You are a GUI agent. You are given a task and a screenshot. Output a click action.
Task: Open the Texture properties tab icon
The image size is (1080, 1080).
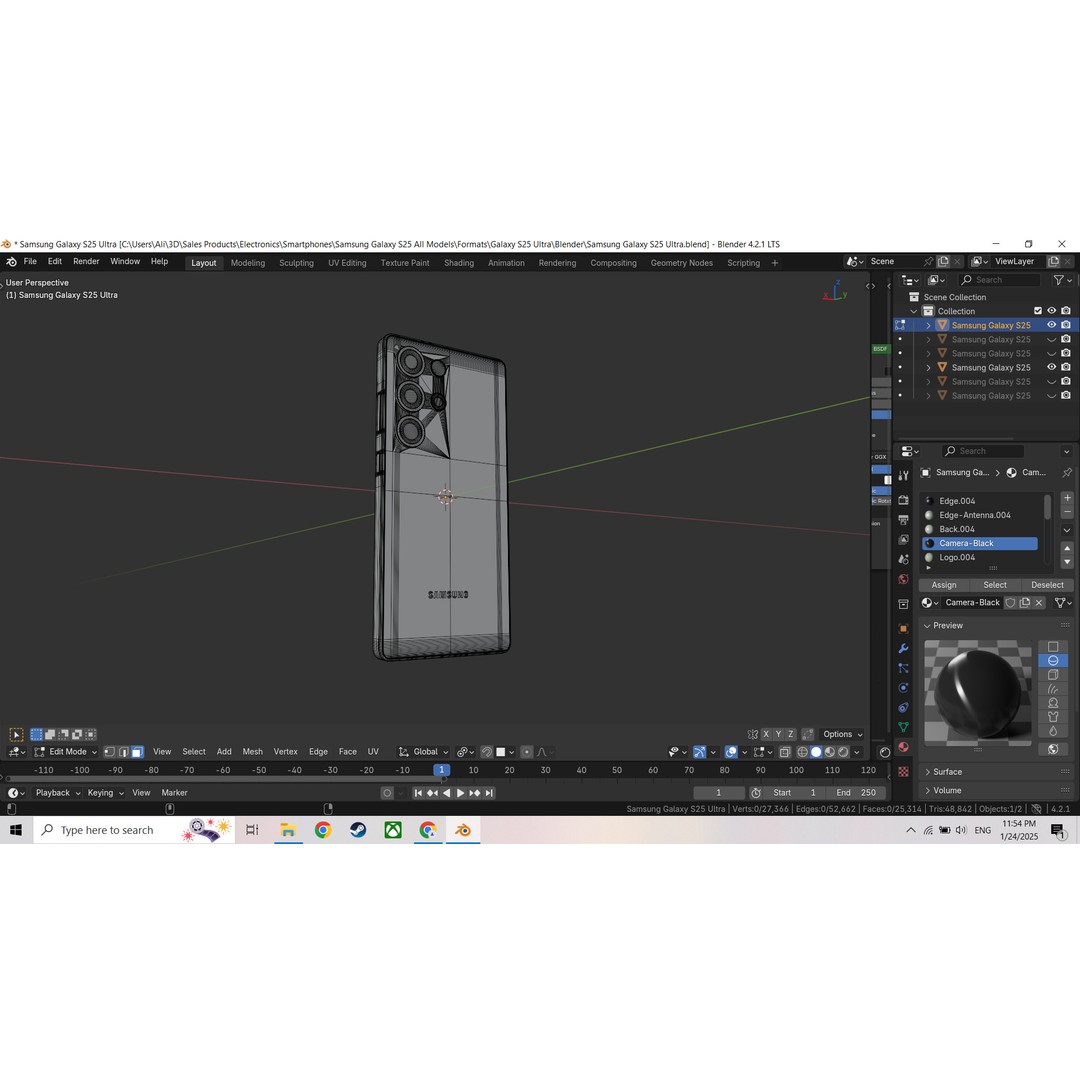pyautogui.click(x=903, y=771)
